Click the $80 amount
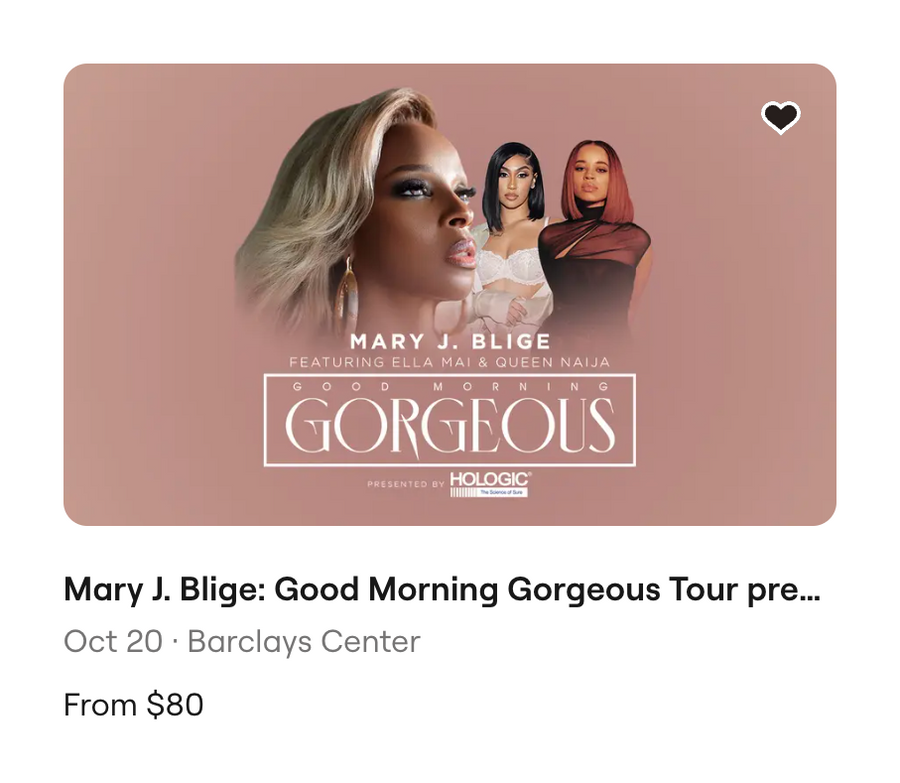 (174, 704)
